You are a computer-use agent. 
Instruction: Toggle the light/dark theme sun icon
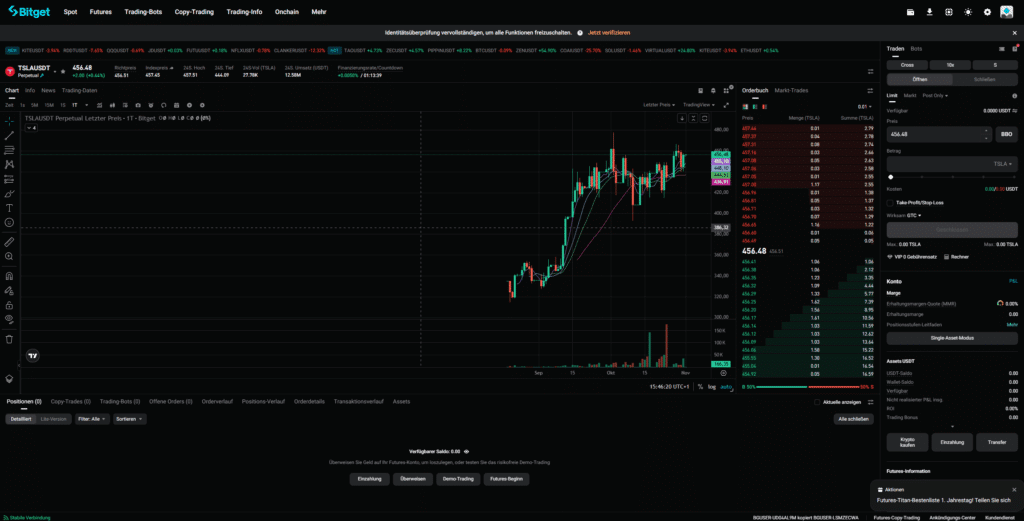pyautogui.click(x=968, y=12)
